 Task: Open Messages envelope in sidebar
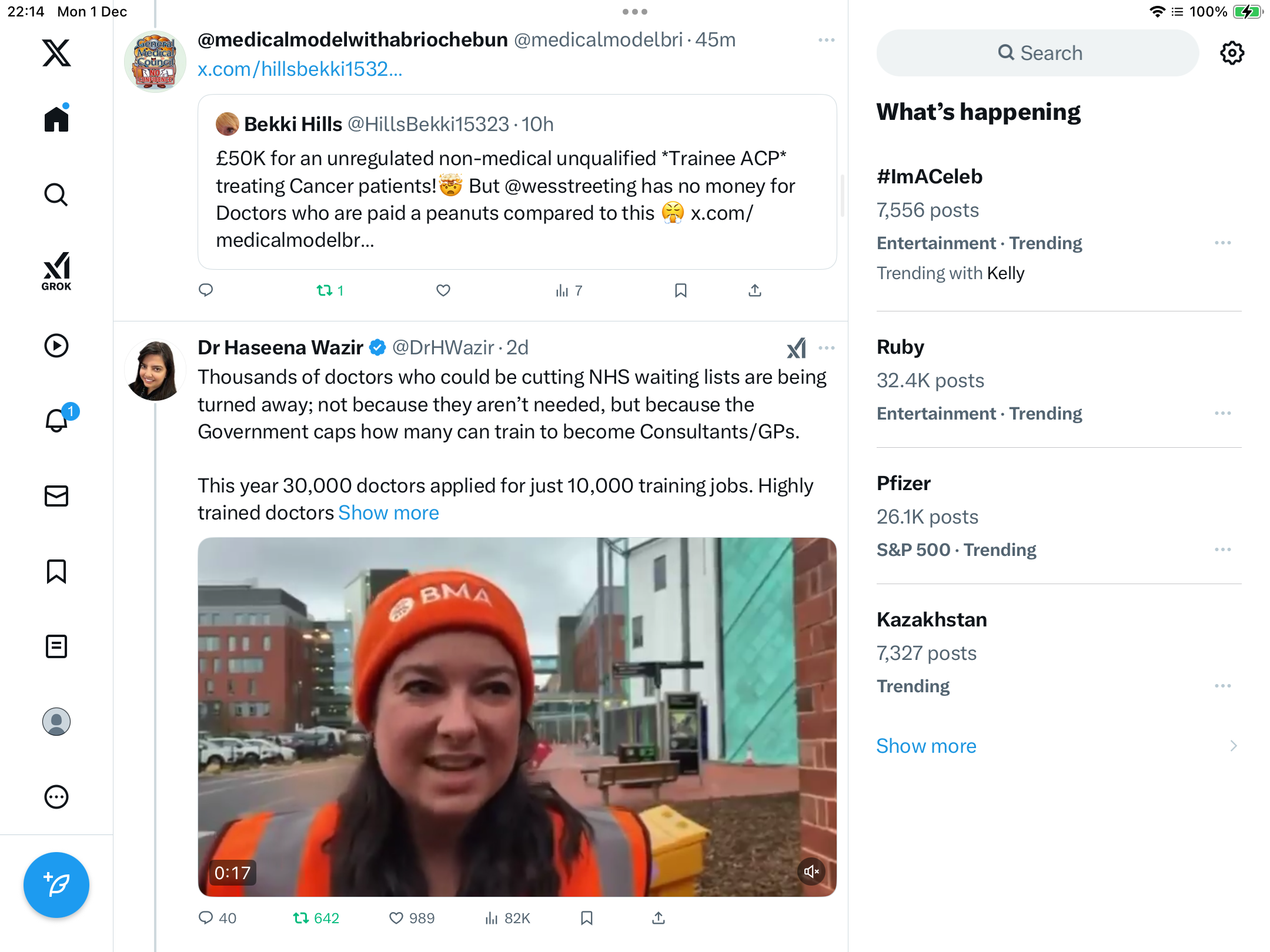56,496
